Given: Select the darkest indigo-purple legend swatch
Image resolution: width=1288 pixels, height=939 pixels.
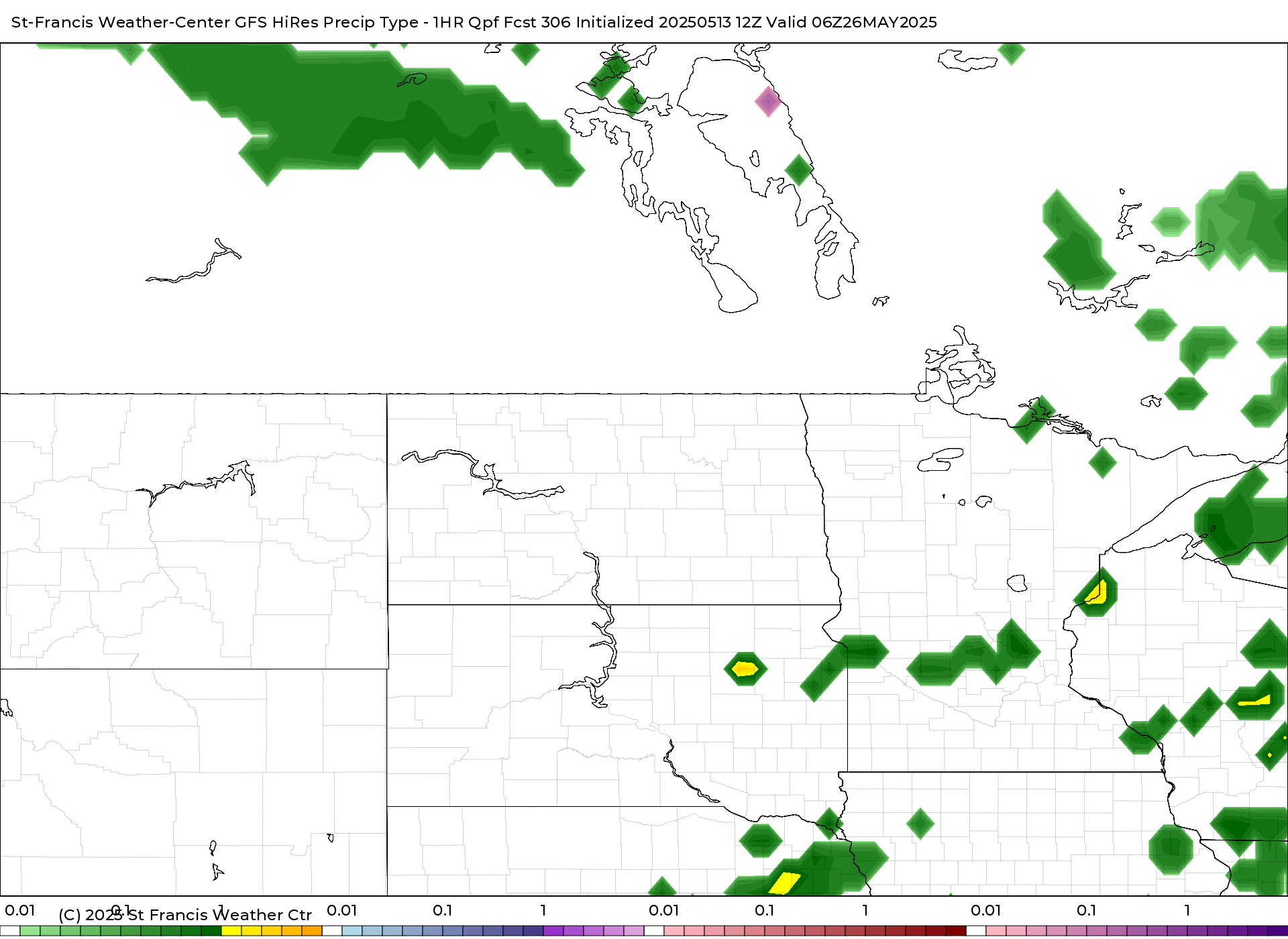Looking at the screenshot, I should 1277,931.
